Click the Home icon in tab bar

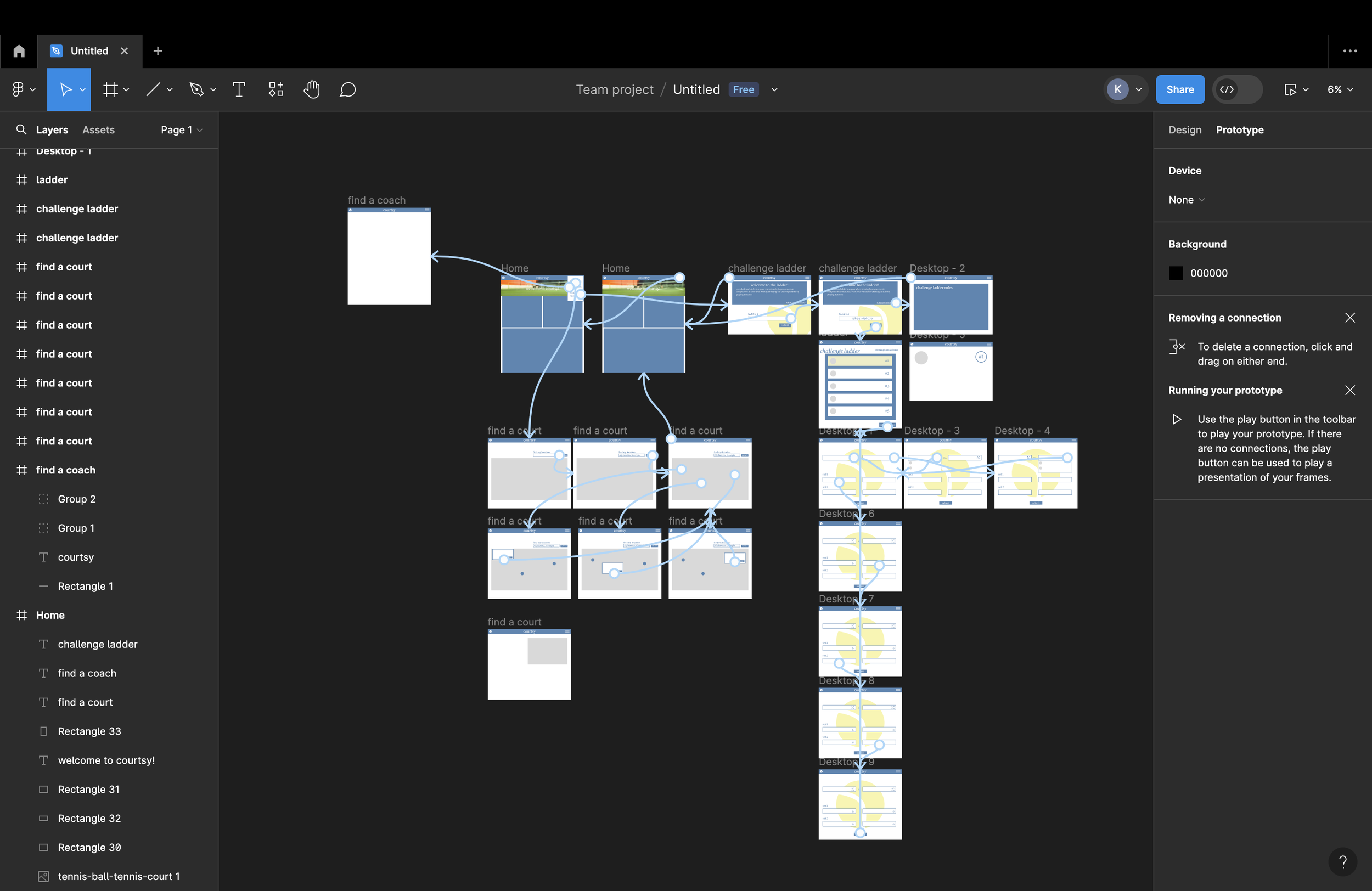[19, 50]
